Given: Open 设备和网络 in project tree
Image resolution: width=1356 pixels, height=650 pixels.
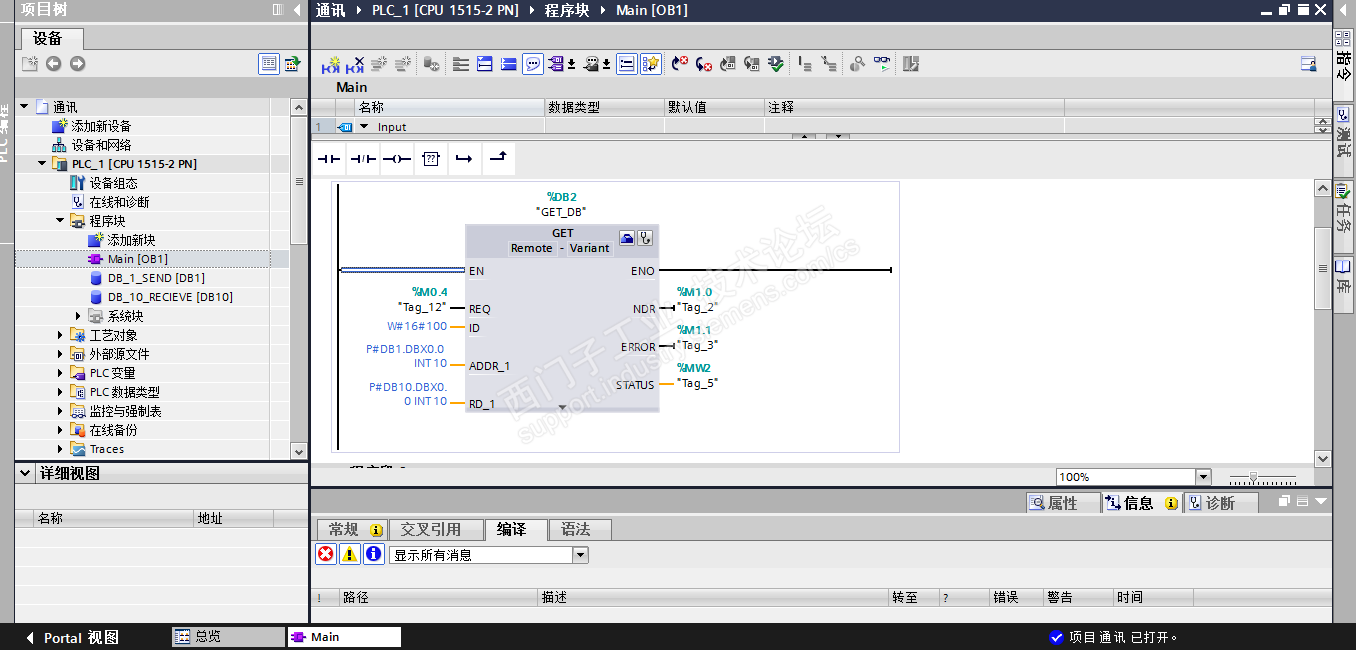Looking at the screenshot, I should click(x=101, y=145).
